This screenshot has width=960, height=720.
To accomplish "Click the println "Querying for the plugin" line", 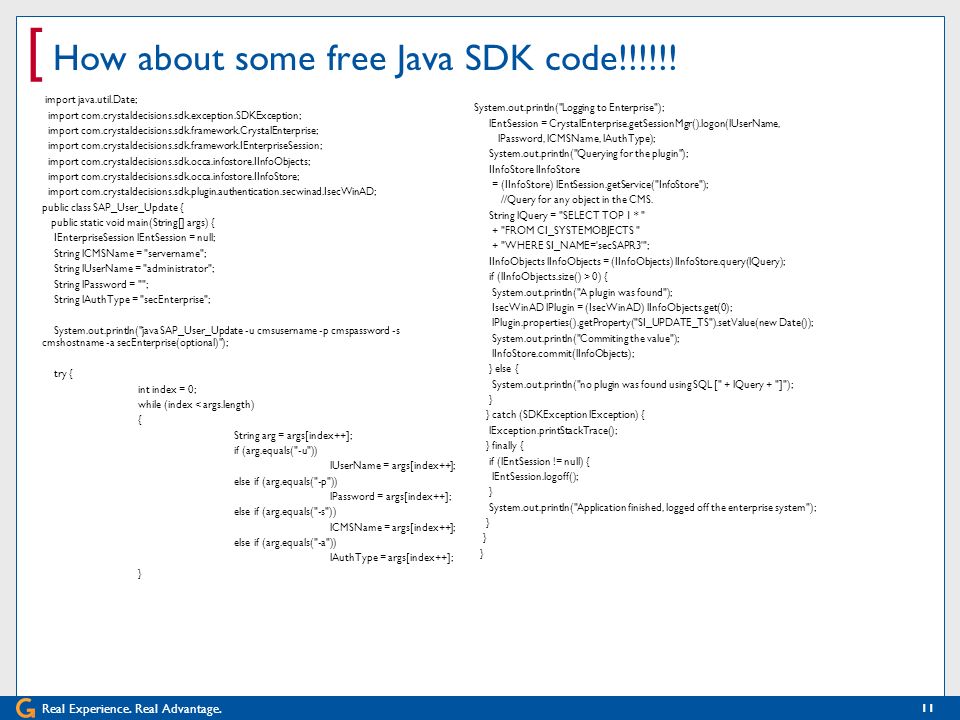I will coord(588,154).
